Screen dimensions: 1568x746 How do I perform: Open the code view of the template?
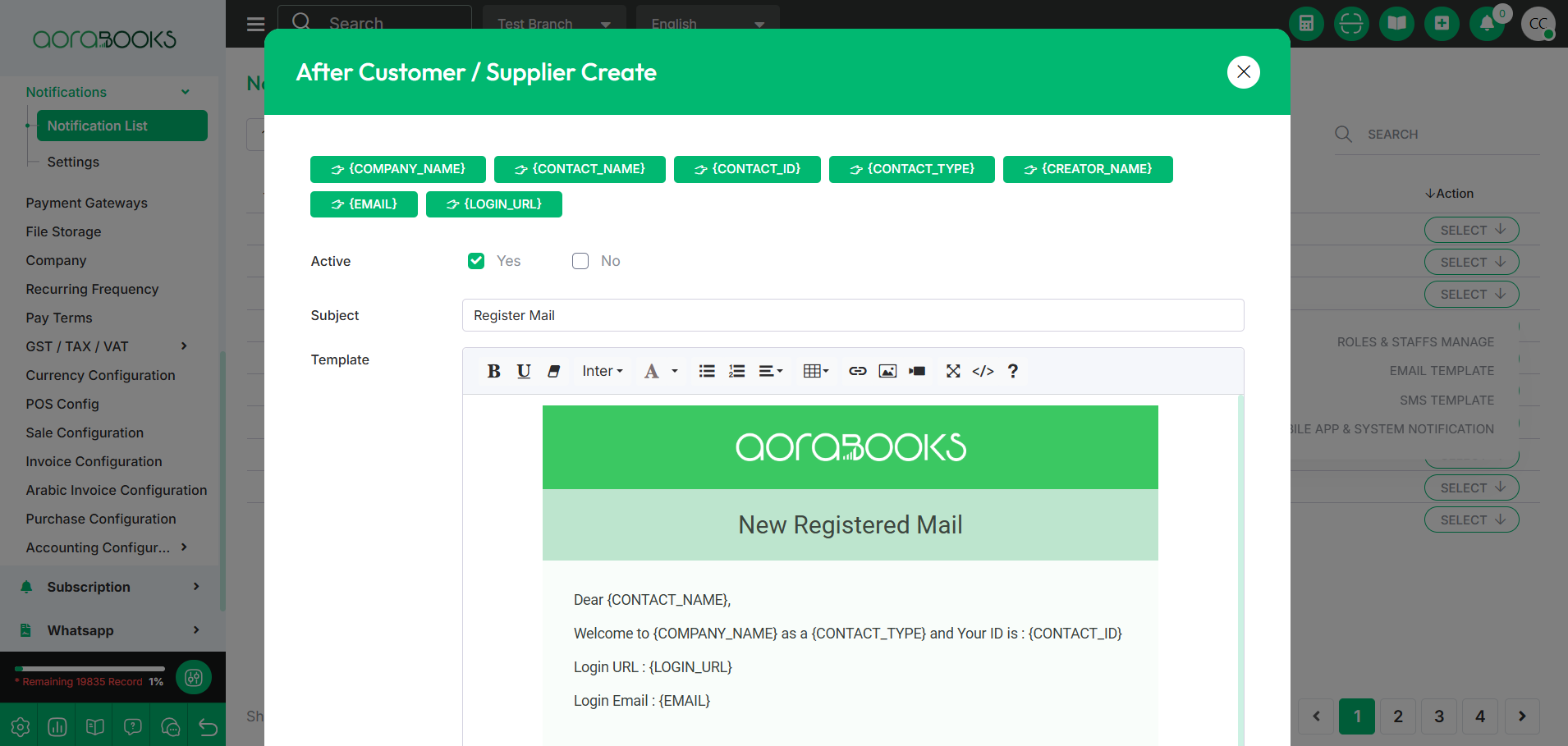pos(983,371)
